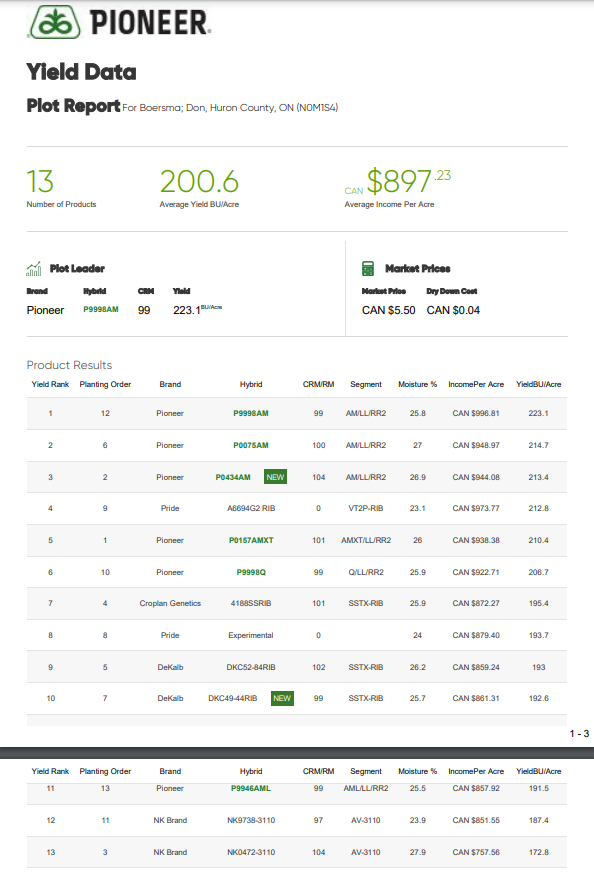Click the Plot Leader heading

(77, 269)
